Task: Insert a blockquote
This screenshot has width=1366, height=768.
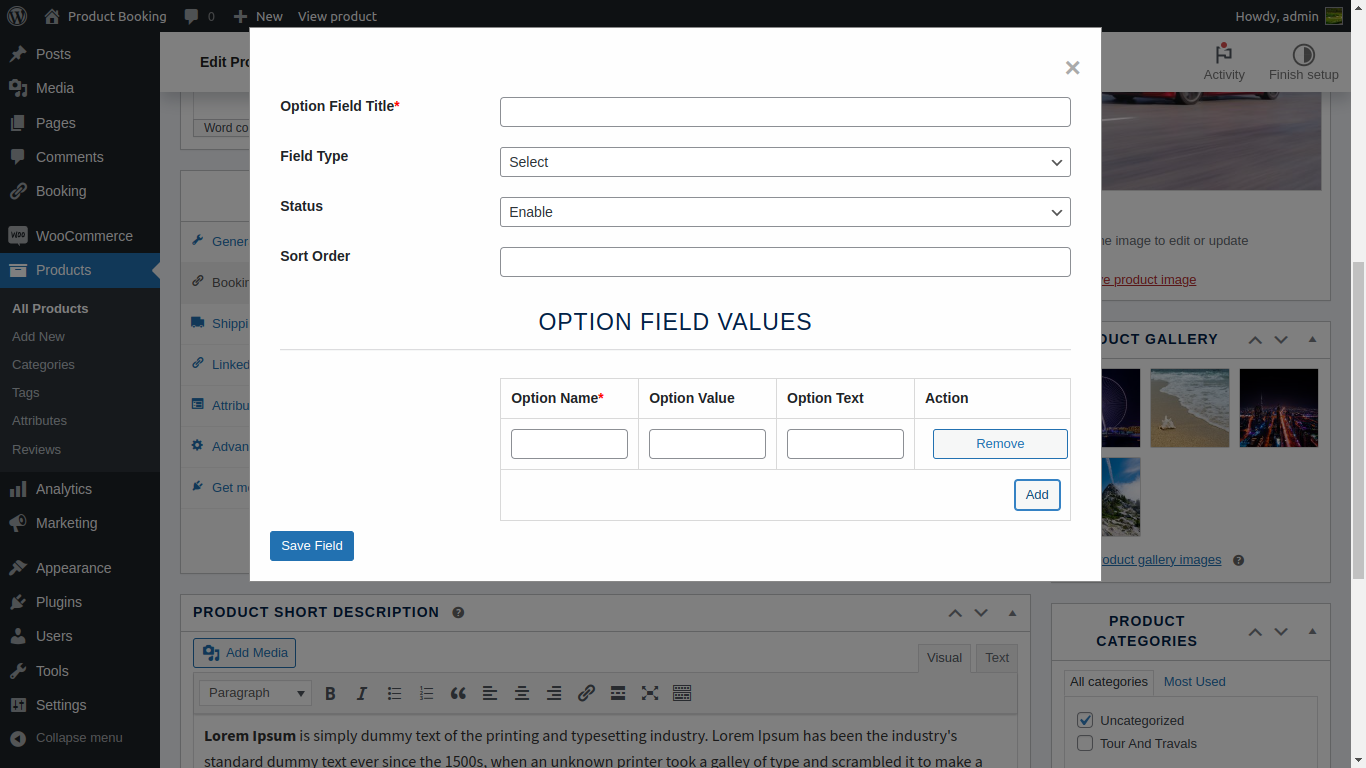Action: 458,693
